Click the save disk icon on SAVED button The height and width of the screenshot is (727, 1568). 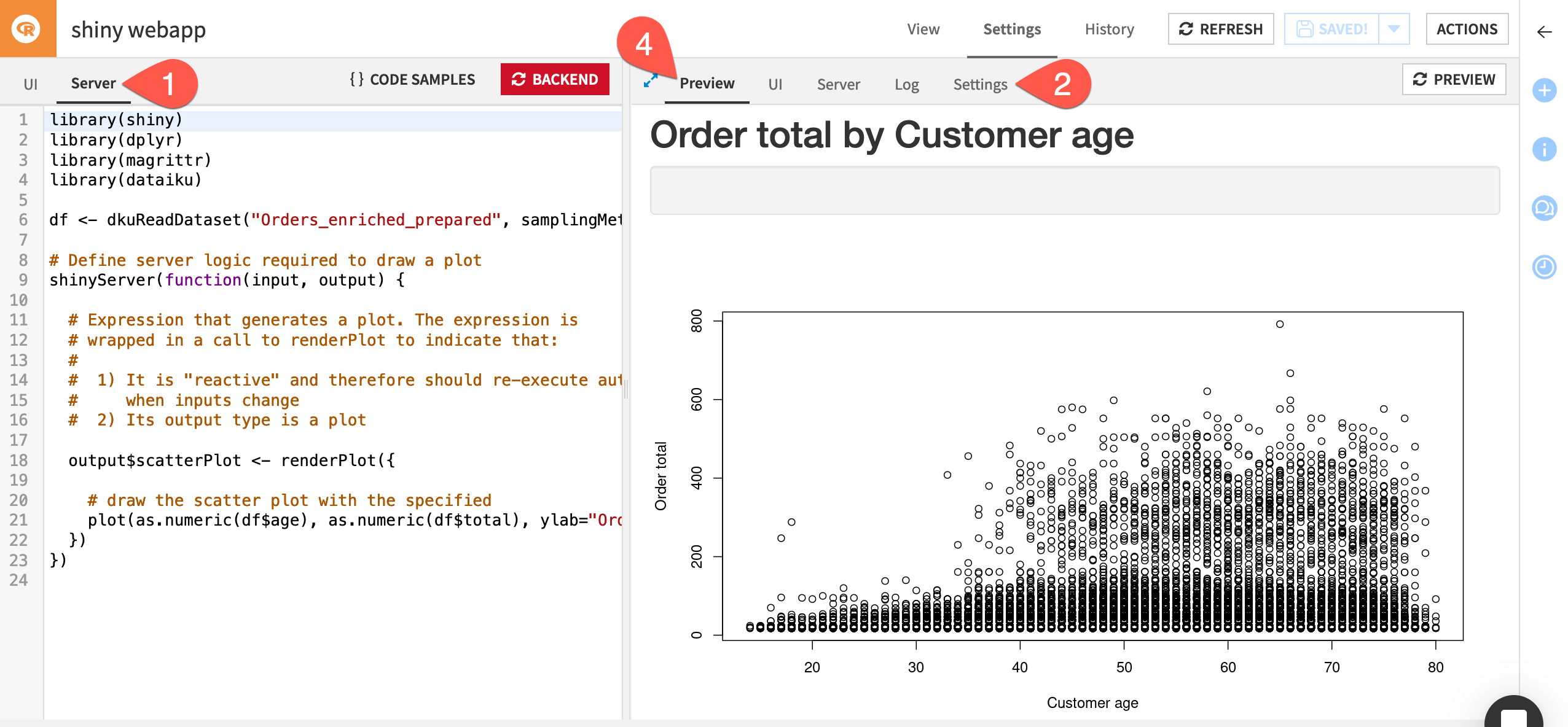coord(1304,28)
